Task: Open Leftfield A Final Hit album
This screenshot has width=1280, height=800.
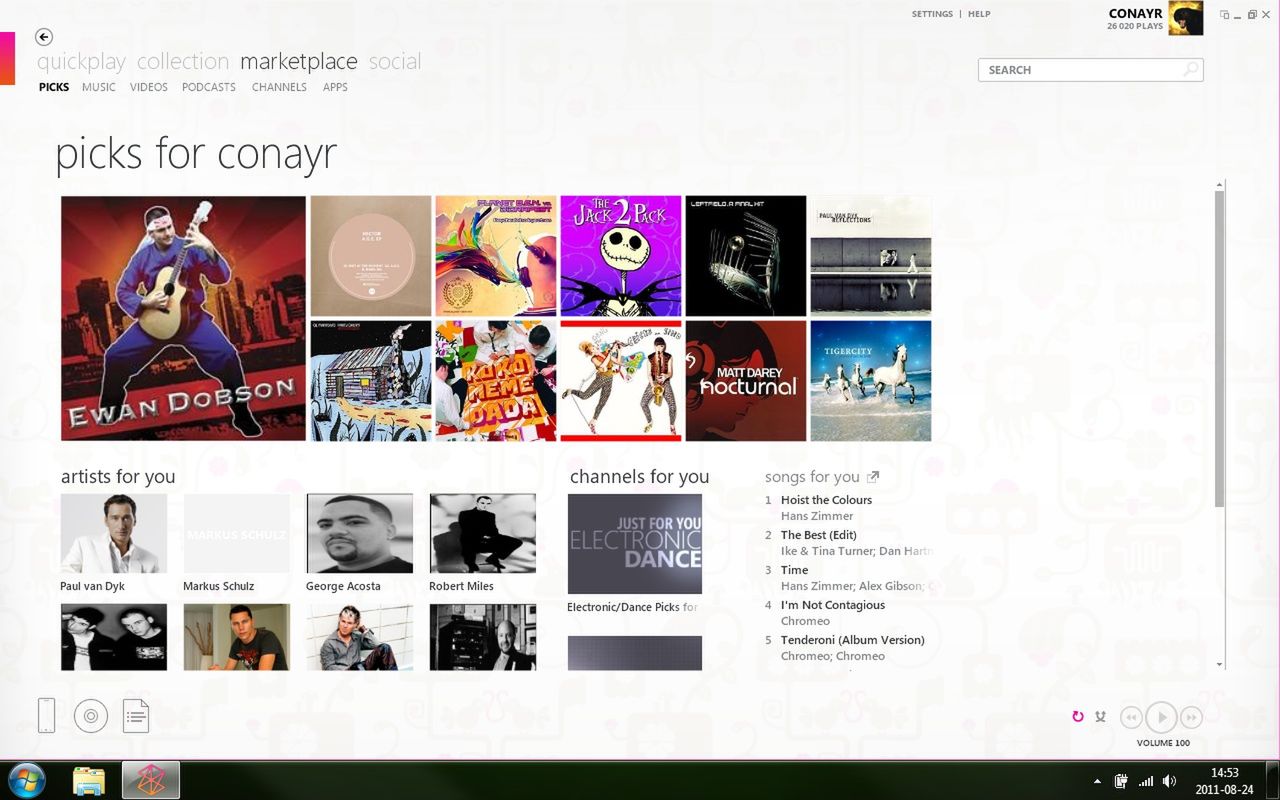Action: click(746, 256)
